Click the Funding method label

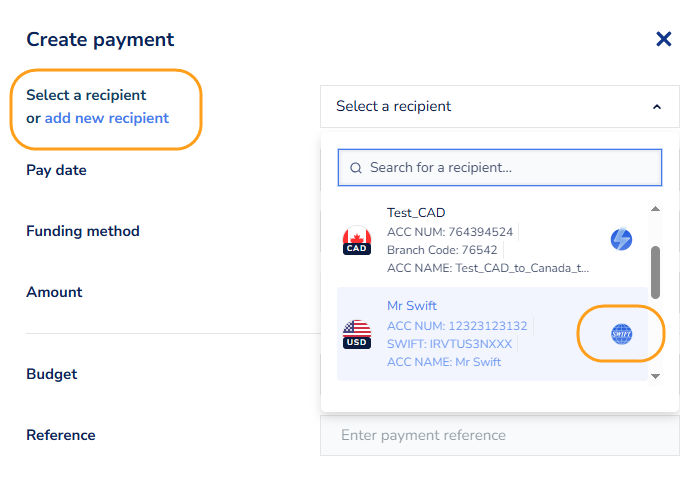83,231
